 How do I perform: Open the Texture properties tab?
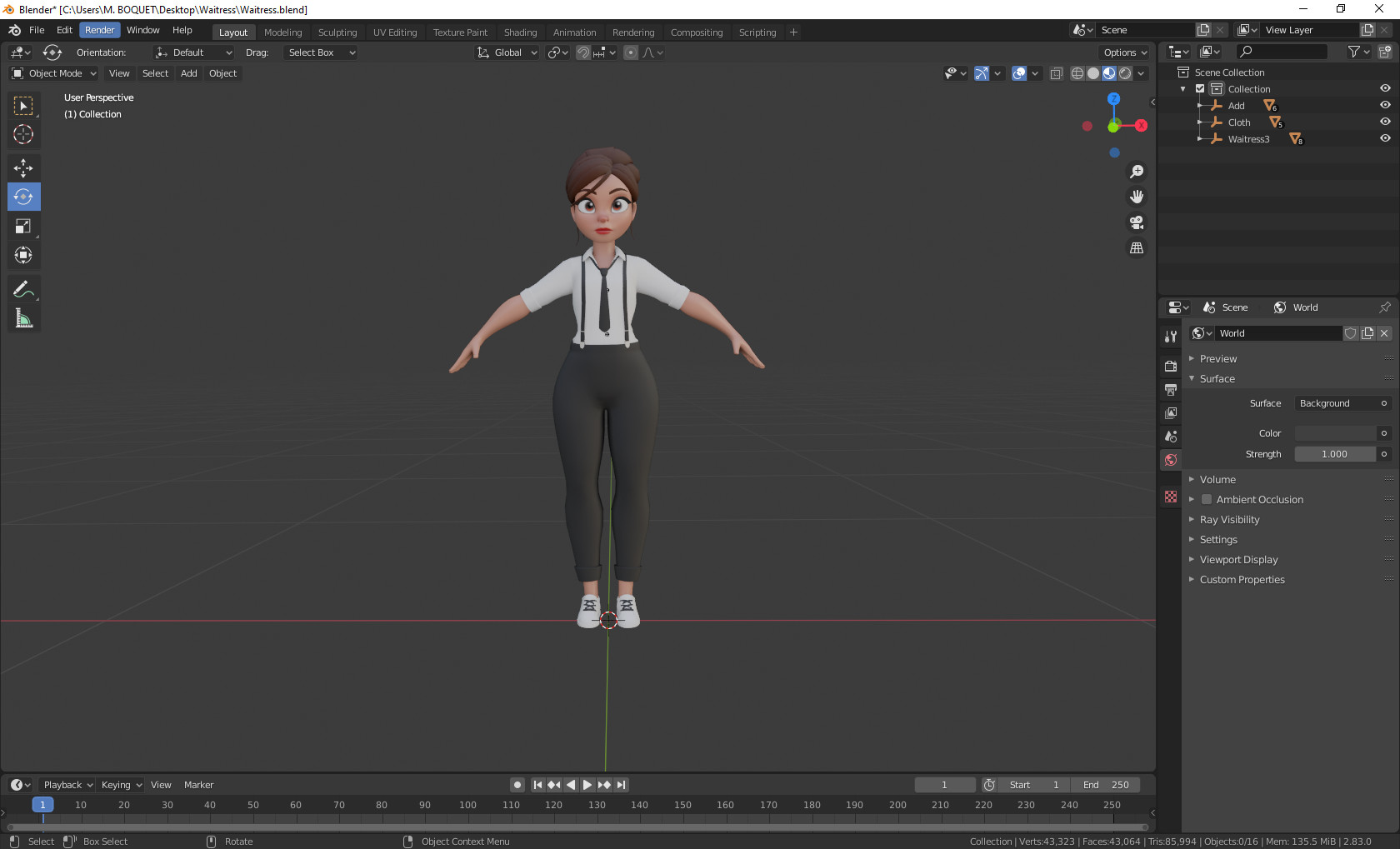click(1170, 497)
